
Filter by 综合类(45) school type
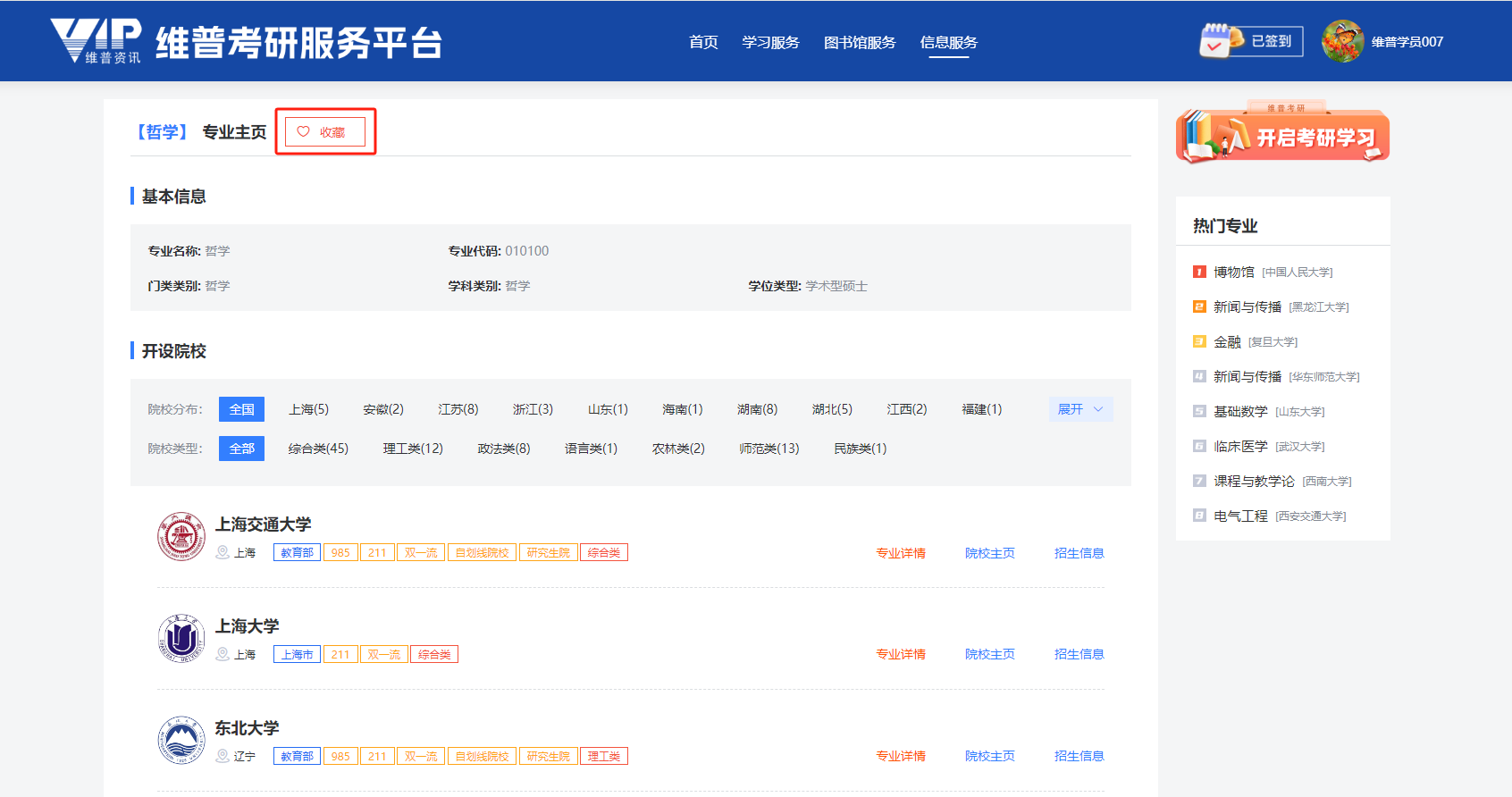(x=318, y=449)
